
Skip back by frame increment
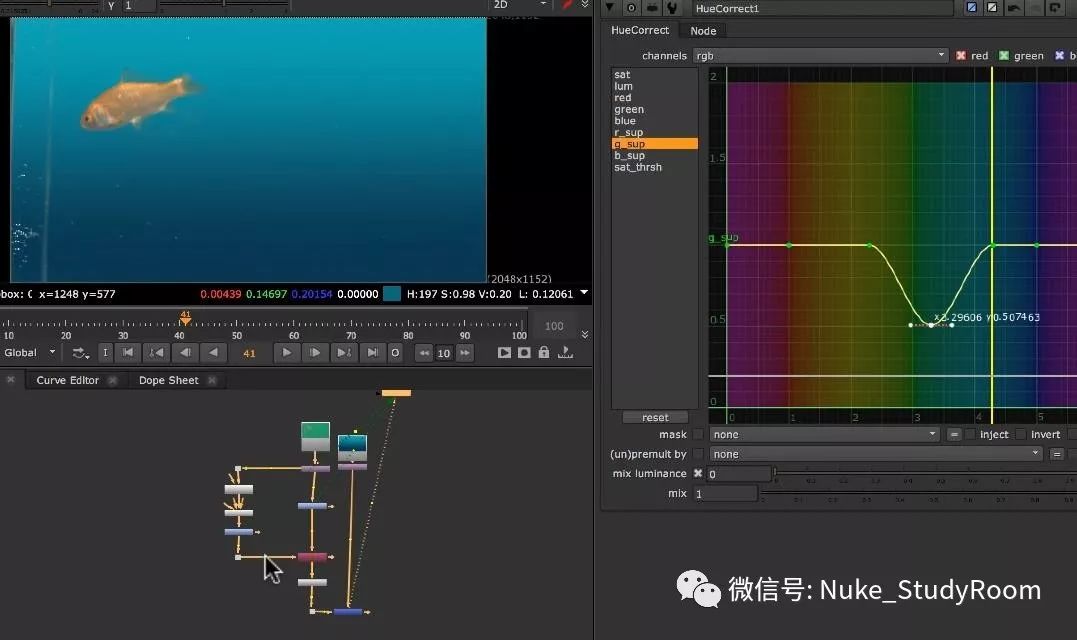[x=424, y=353]
